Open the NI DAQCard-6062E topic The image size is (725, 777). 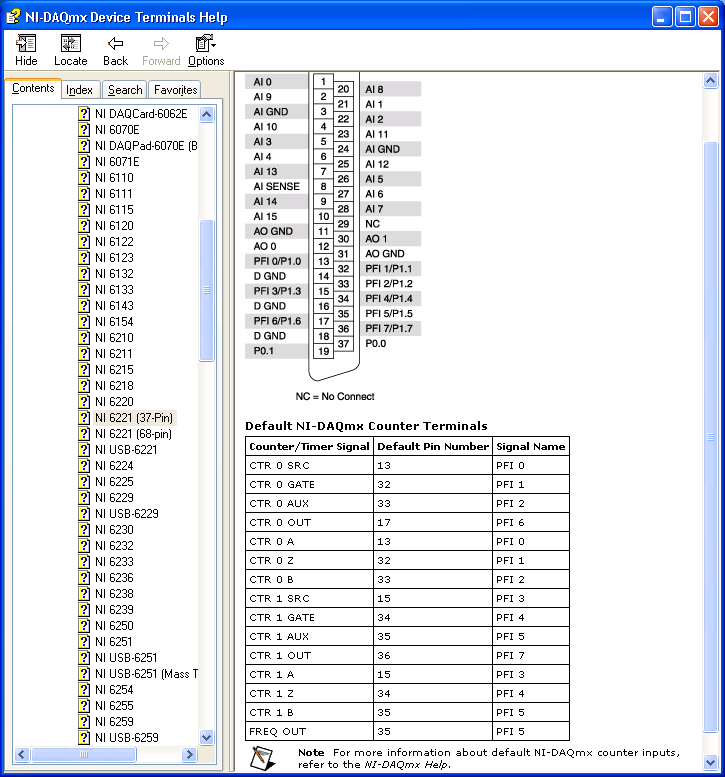[x=141, y=114]
